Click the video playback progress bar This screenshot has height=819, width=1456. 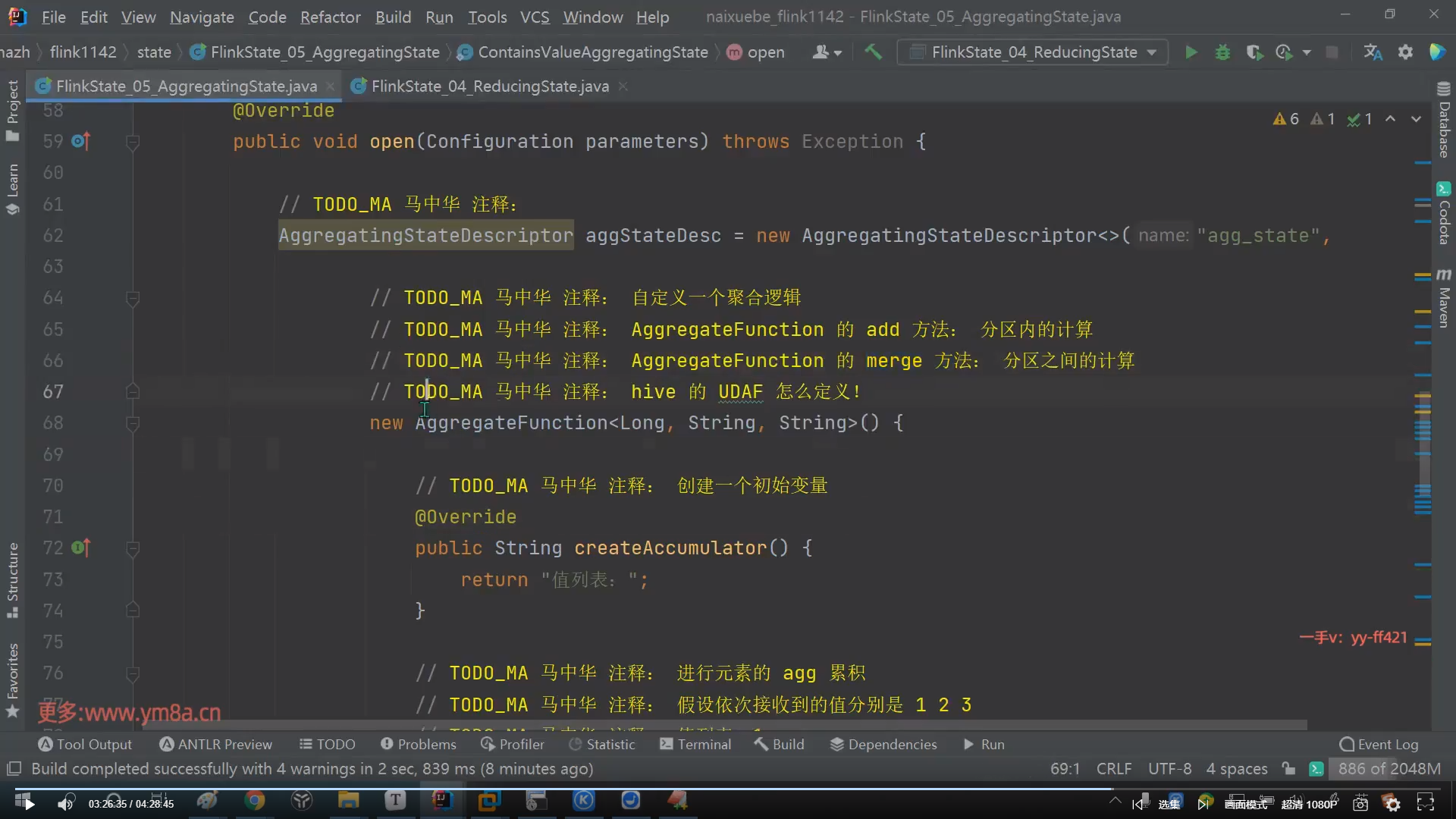click(682, 788)
